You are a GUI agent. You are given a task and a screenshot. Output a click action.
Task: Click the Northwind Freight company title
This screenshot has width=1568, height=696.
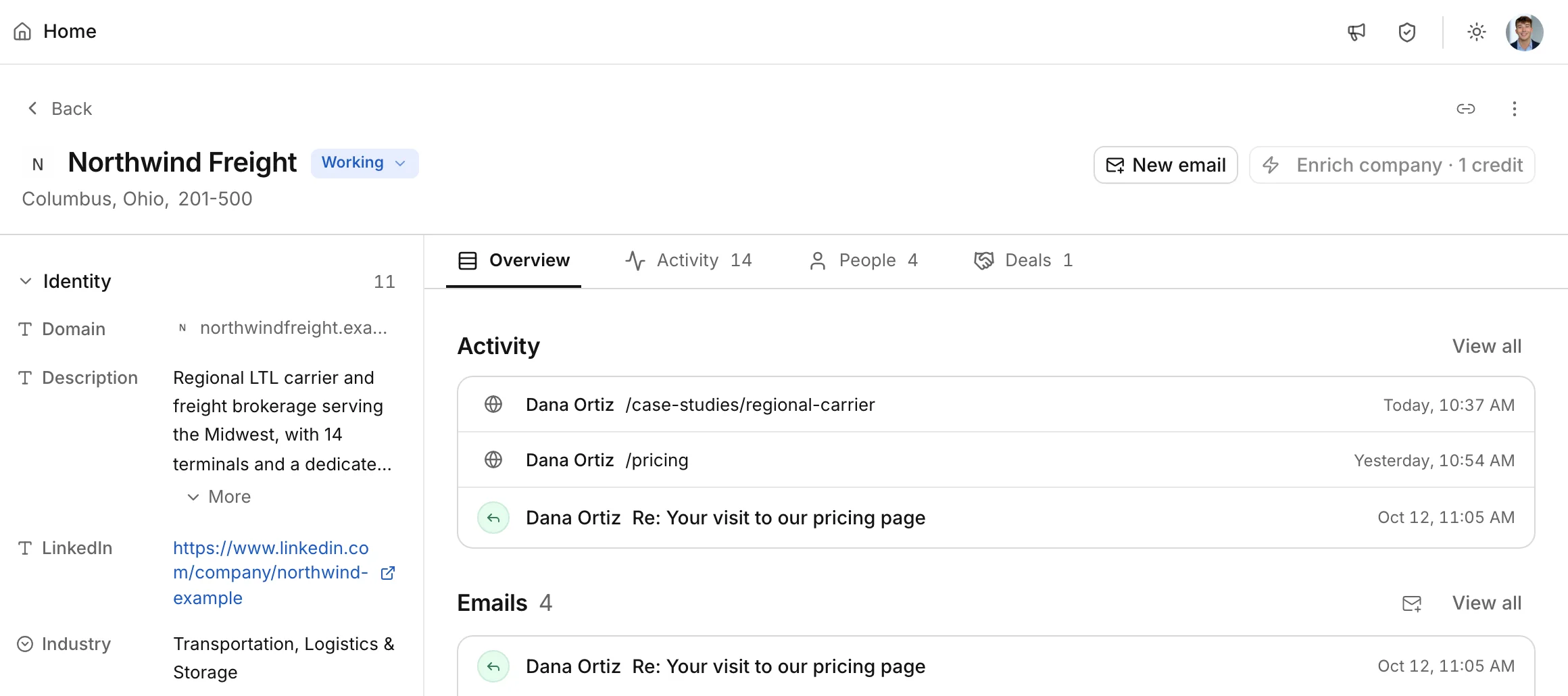click(182, 163)
